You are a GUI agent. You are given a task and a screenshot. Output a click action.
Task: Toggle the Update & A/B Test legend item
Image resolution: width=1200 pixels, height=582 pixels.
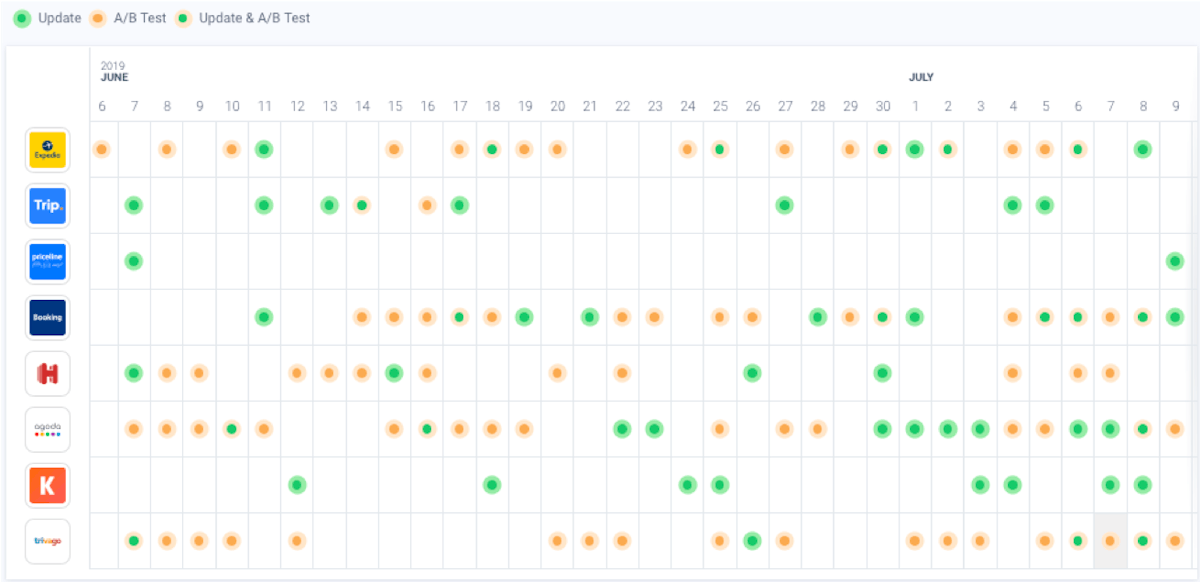[242, 18]
